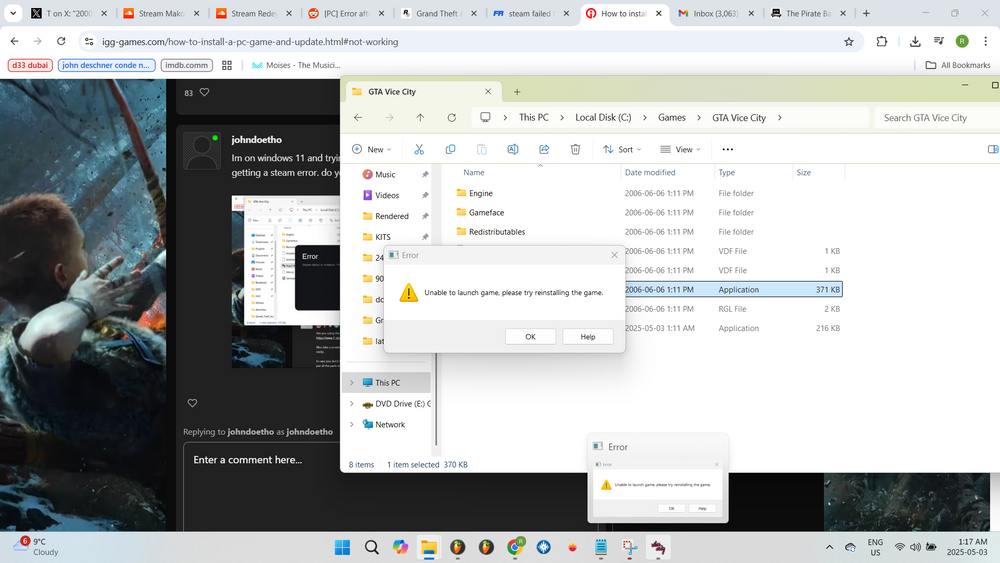Open the View dropdown in Explorer
This screenshot has width=1000, height=563.
(x=680, y=149)
